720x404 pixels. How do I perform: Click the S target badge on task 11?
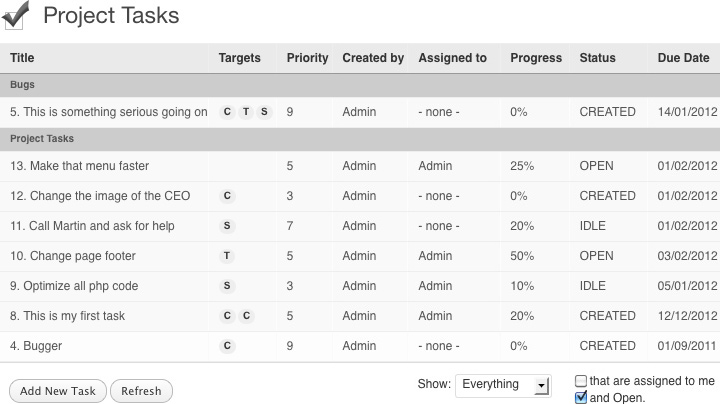coord(227,226)
